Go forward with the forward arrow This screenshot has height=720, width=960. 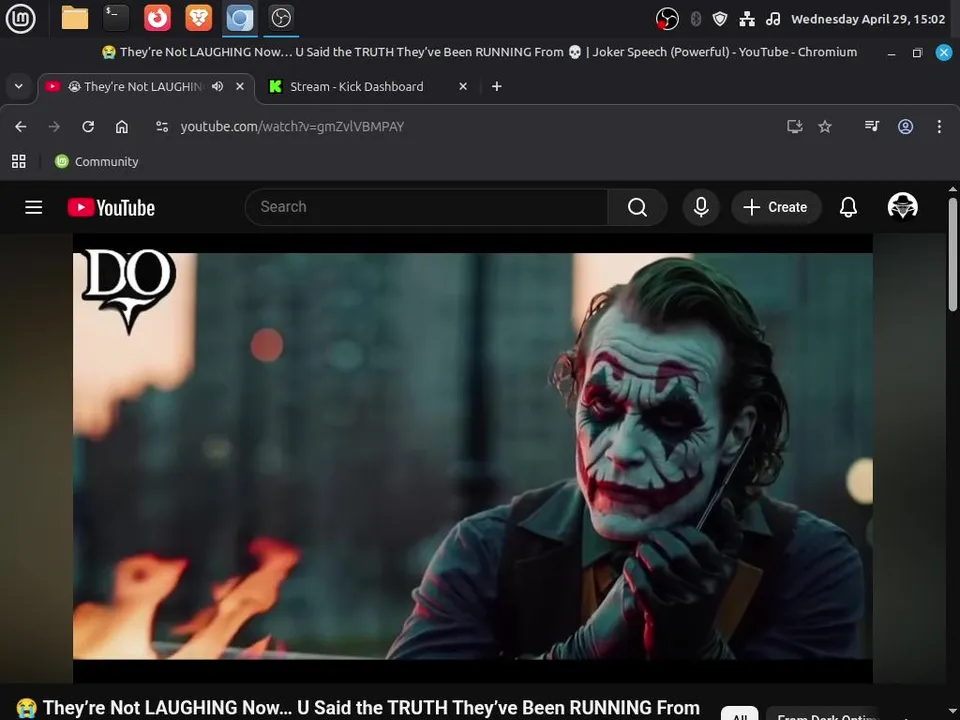pyautogui.click(x=54, y=127)
